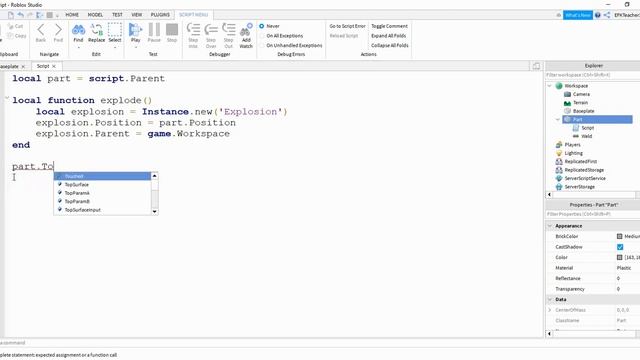Viewport: 640px width, 360px height.
Task: Select ServerStorage in Explorer
Action: (579, 187)
